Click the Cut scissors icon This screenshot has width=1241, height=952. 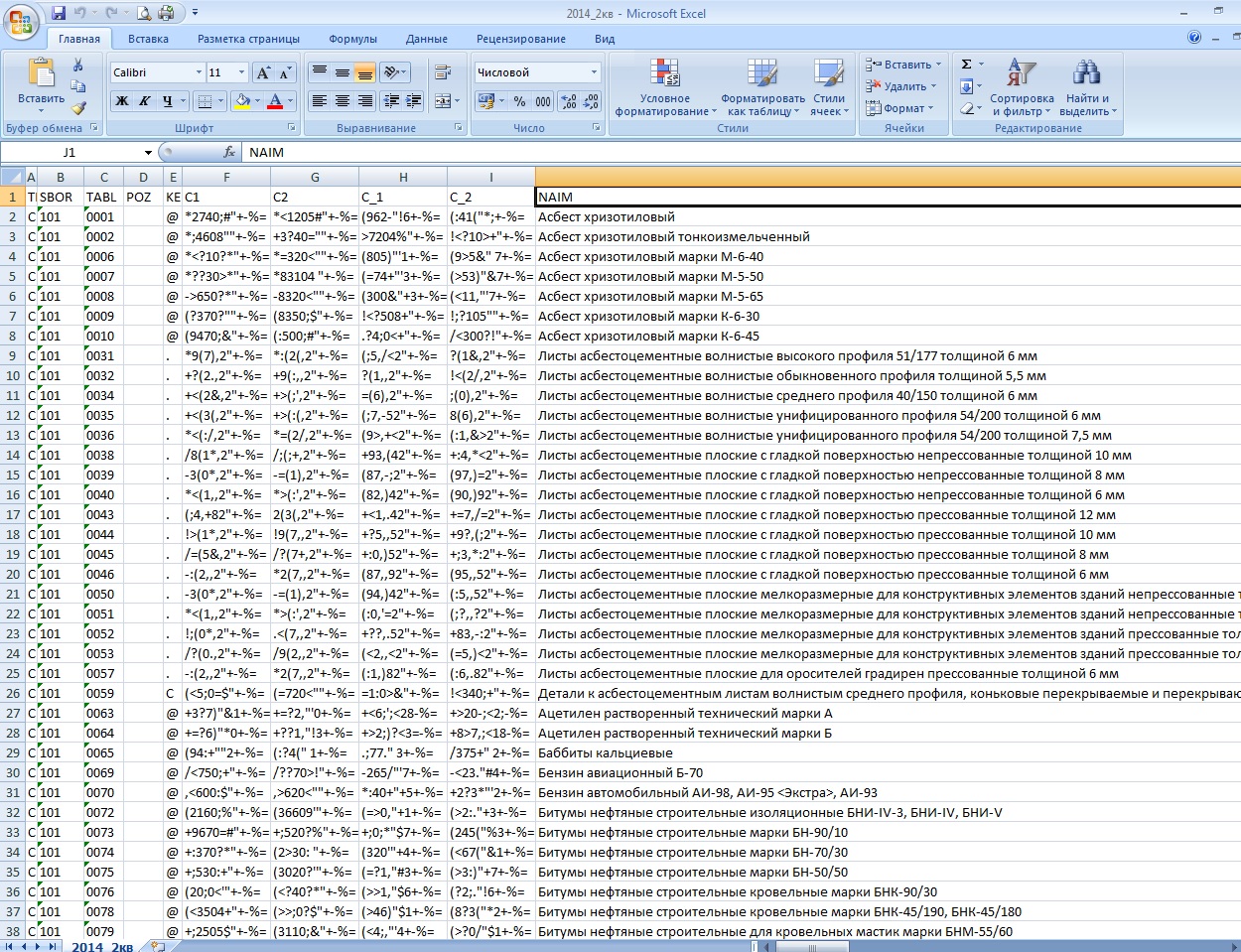click(78, 66)
